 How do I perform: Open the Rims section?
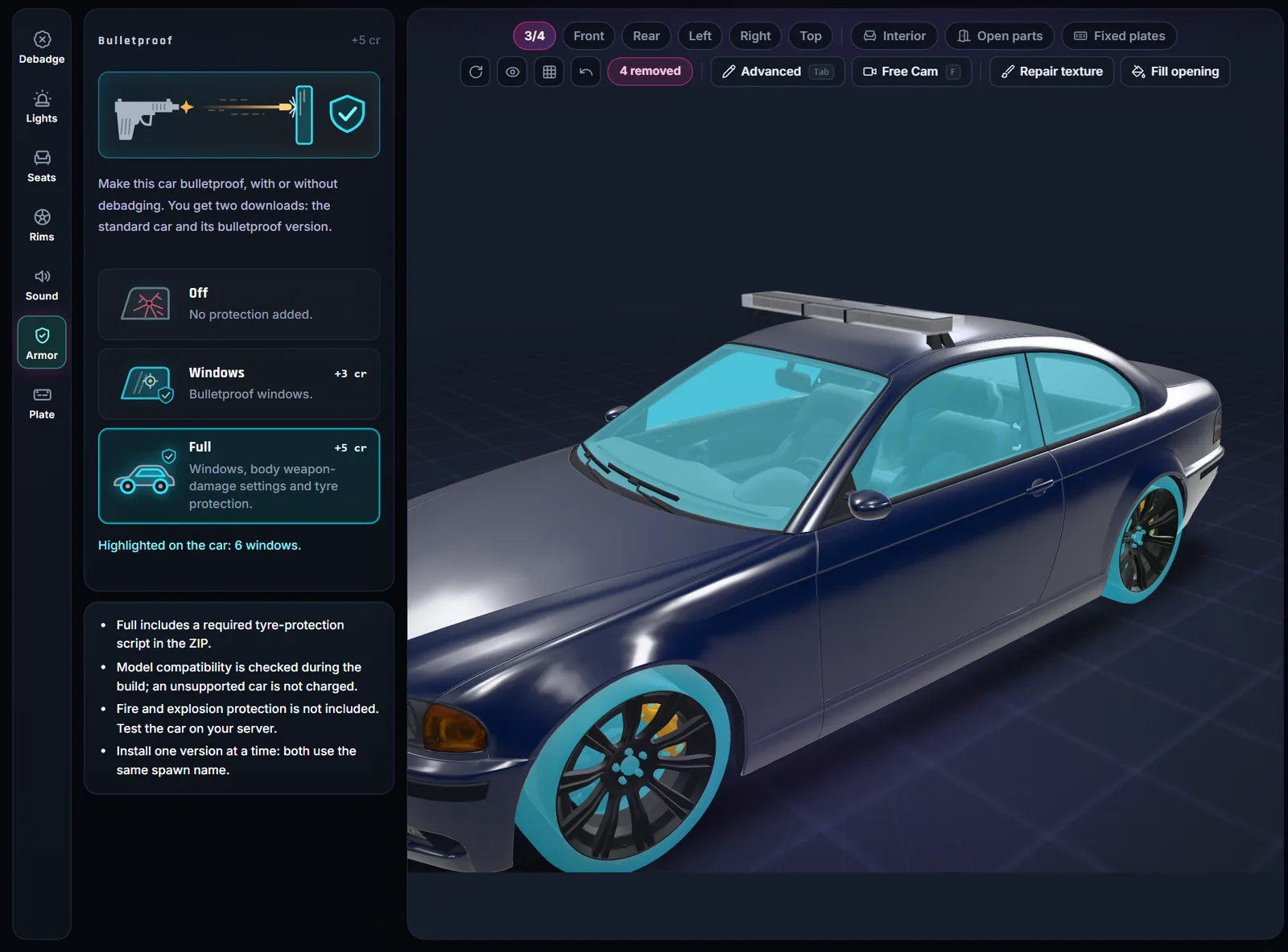click(42, 226)
